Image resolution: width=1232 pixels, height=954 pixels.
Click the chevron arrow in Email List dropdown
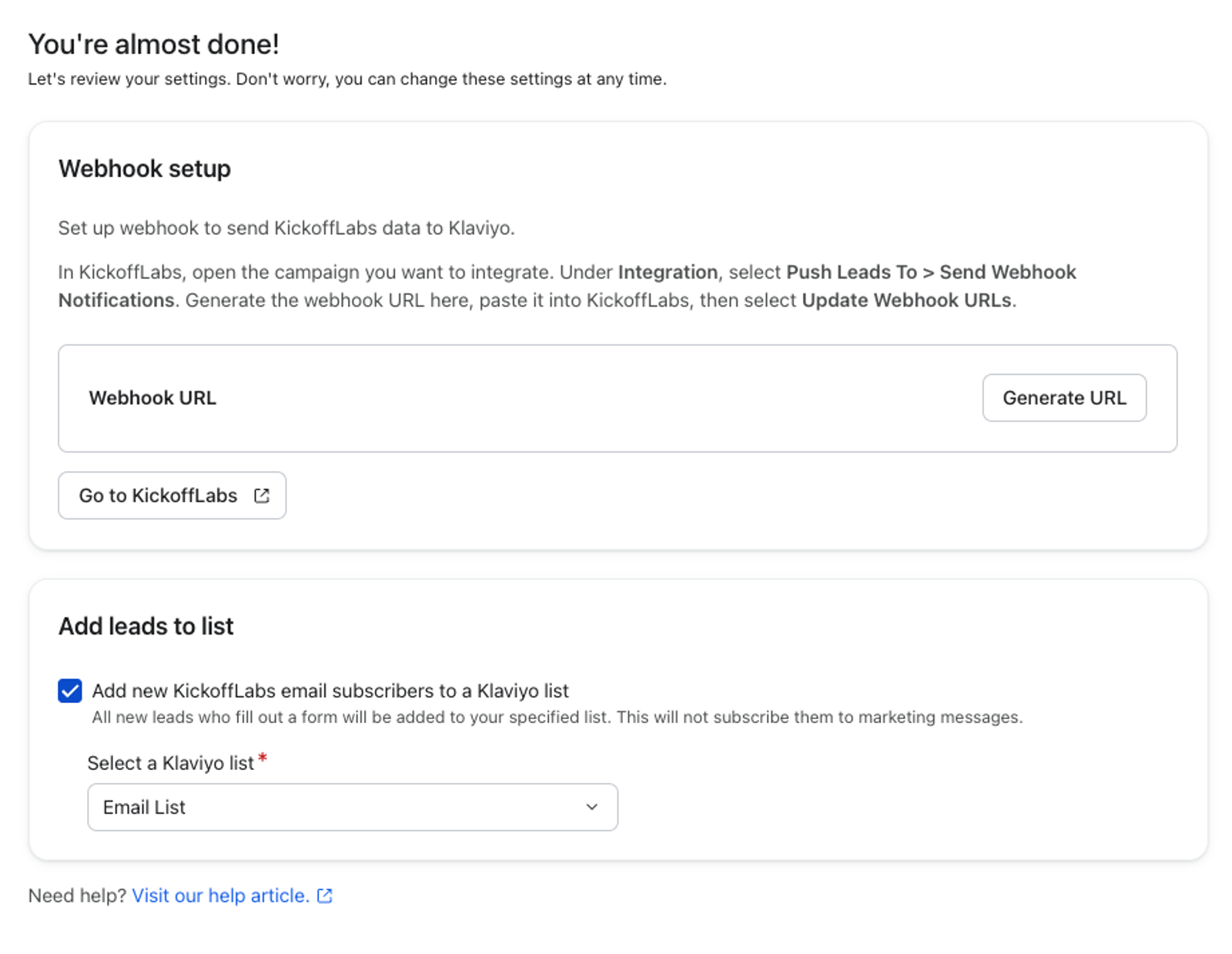pos(591,807)
